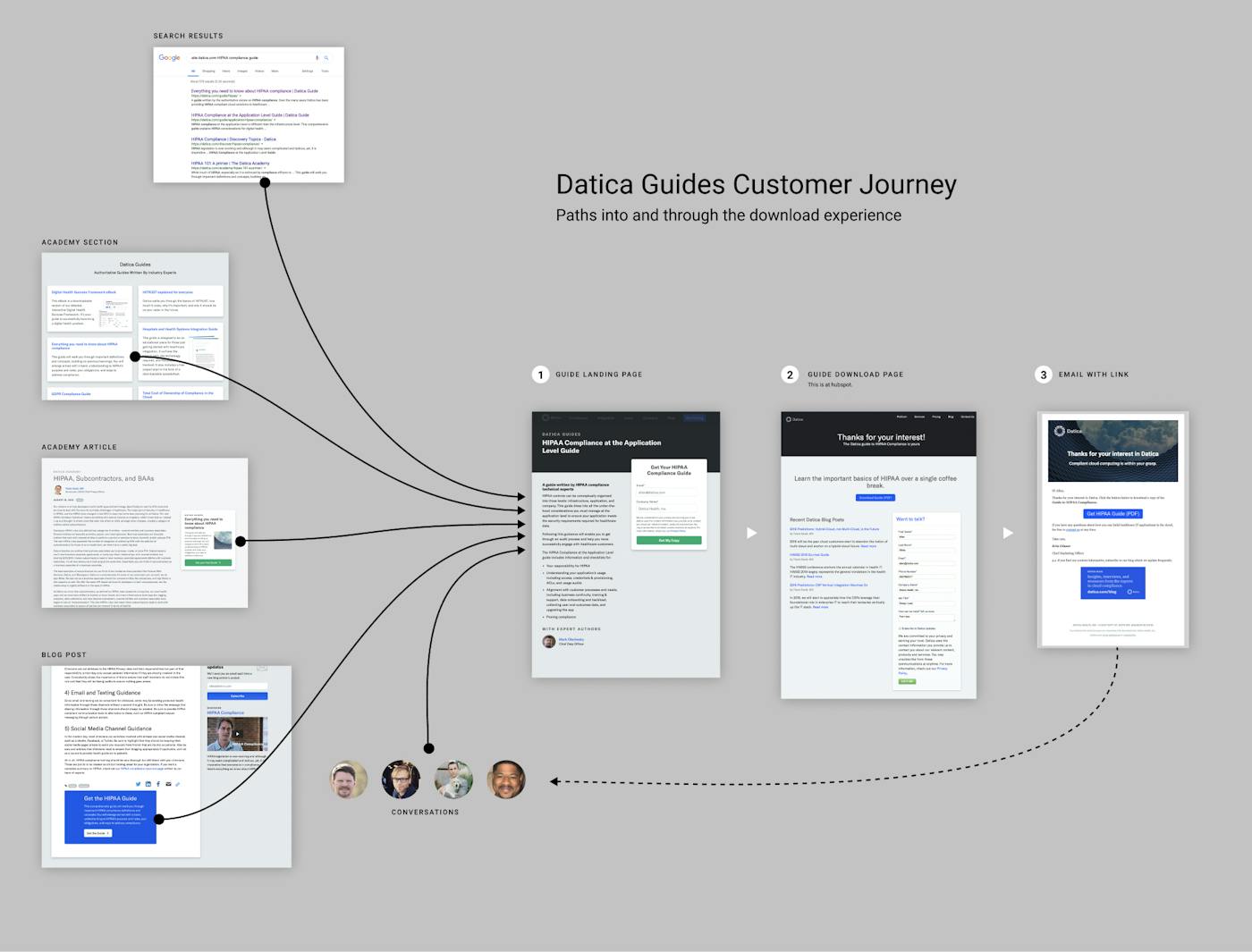Click the HIPAA Compliance link in blog sidebar
The image size is (1252, 952).
click(x=226, y=713)
